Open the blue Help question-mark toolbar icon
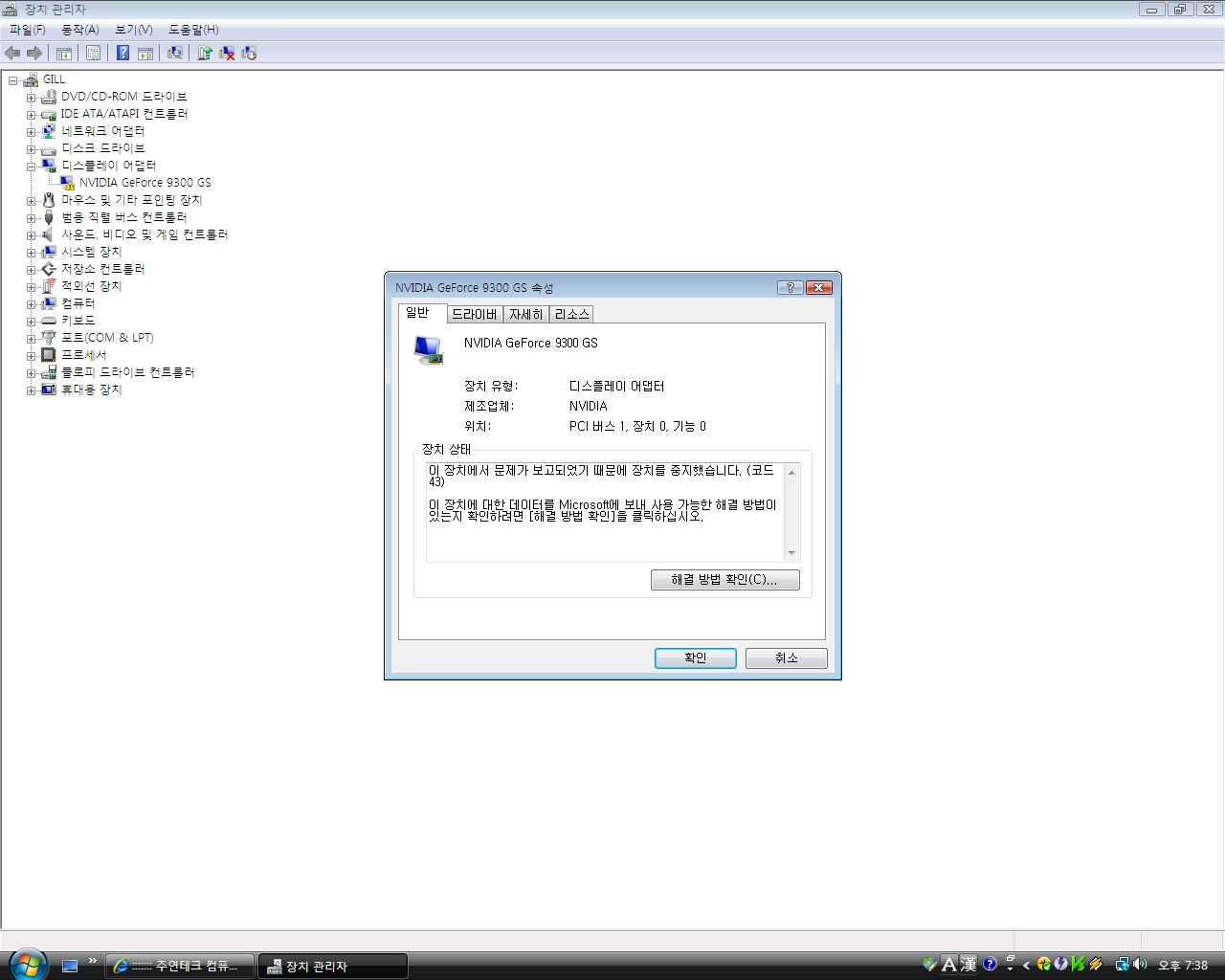The image size is (1225, 980). [122, 54]
